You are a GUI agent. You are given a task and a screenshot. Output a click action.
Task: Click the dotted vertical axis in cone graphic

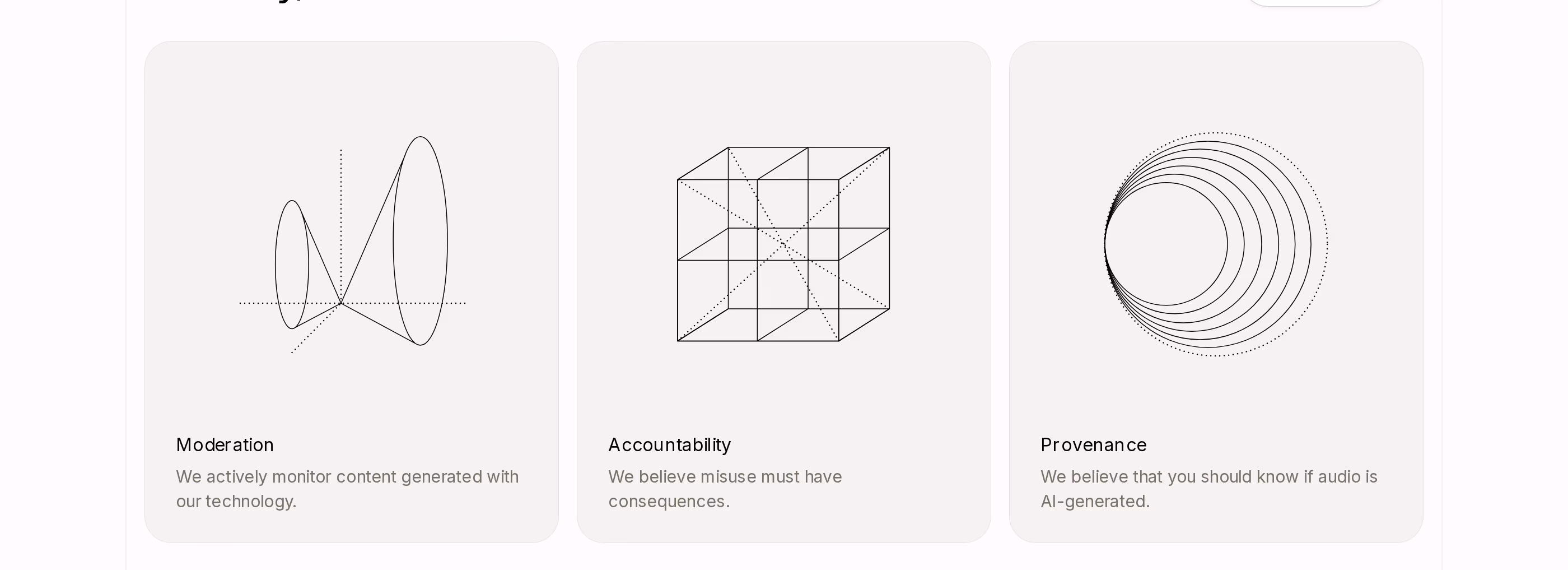coord(341,225)
